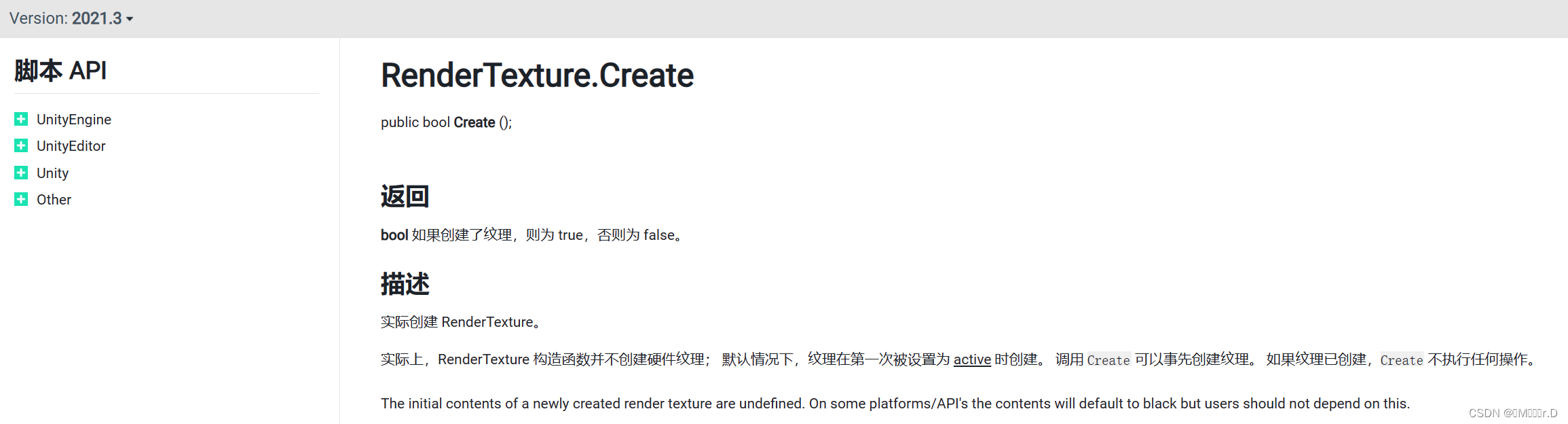This screenshot has width=1568, height=424.
Task: Click the 返回 section heading
Action: (405, 196)
